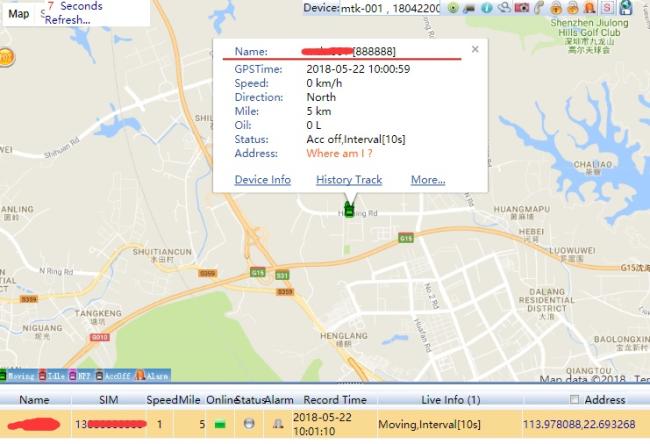Click the camera icon in top toolbar
650x444 pixels.
[x=521, y=8]
